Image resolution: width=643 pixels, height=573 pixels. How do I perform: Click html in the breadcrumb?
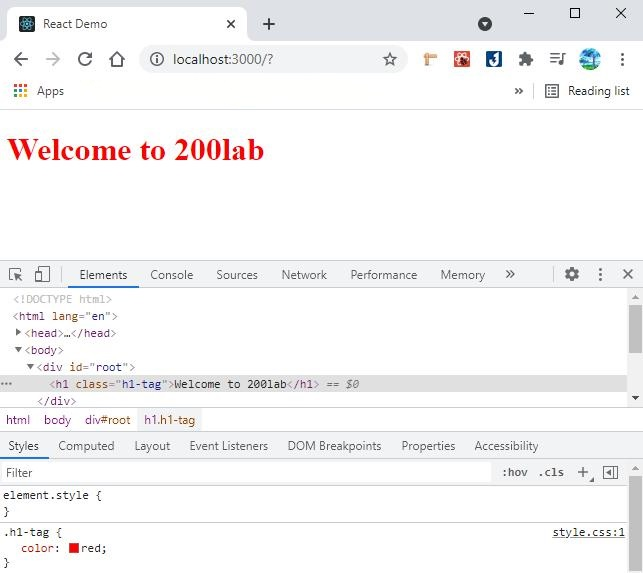tap(18, 420)
